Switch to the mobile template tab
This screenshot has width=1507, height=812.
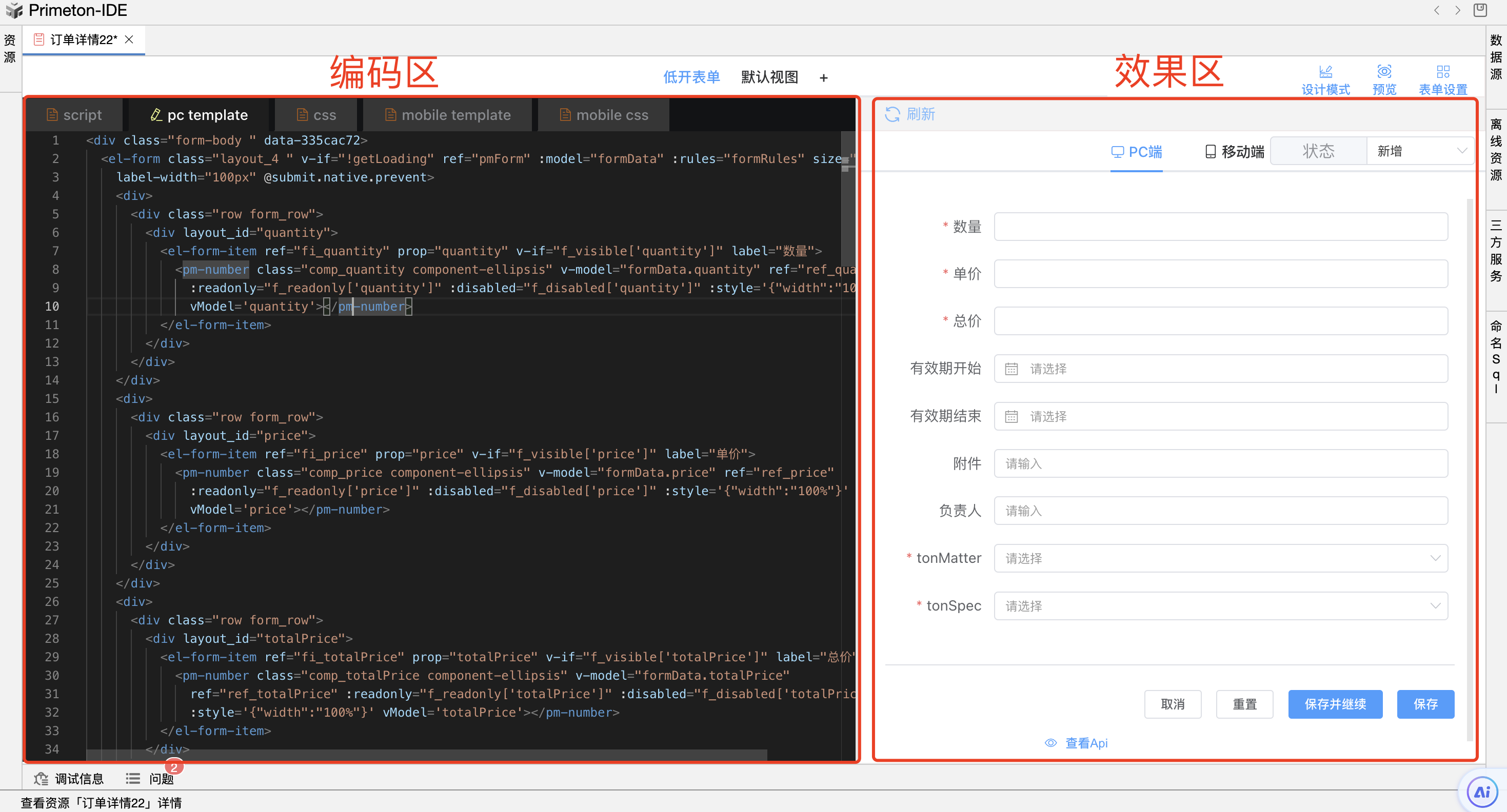[x=447, y=114]
